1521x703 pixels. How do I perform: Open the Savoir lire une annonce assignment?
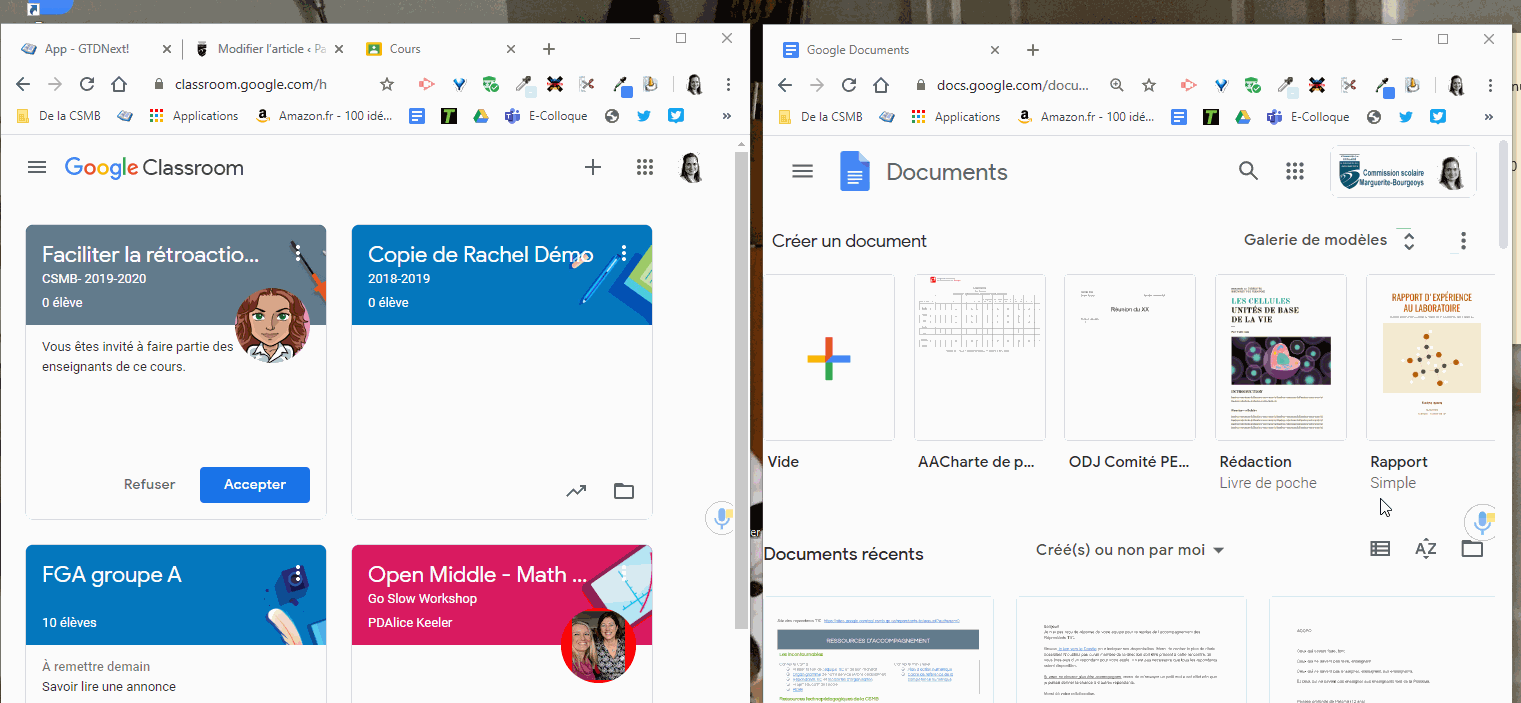coord(109,687)
